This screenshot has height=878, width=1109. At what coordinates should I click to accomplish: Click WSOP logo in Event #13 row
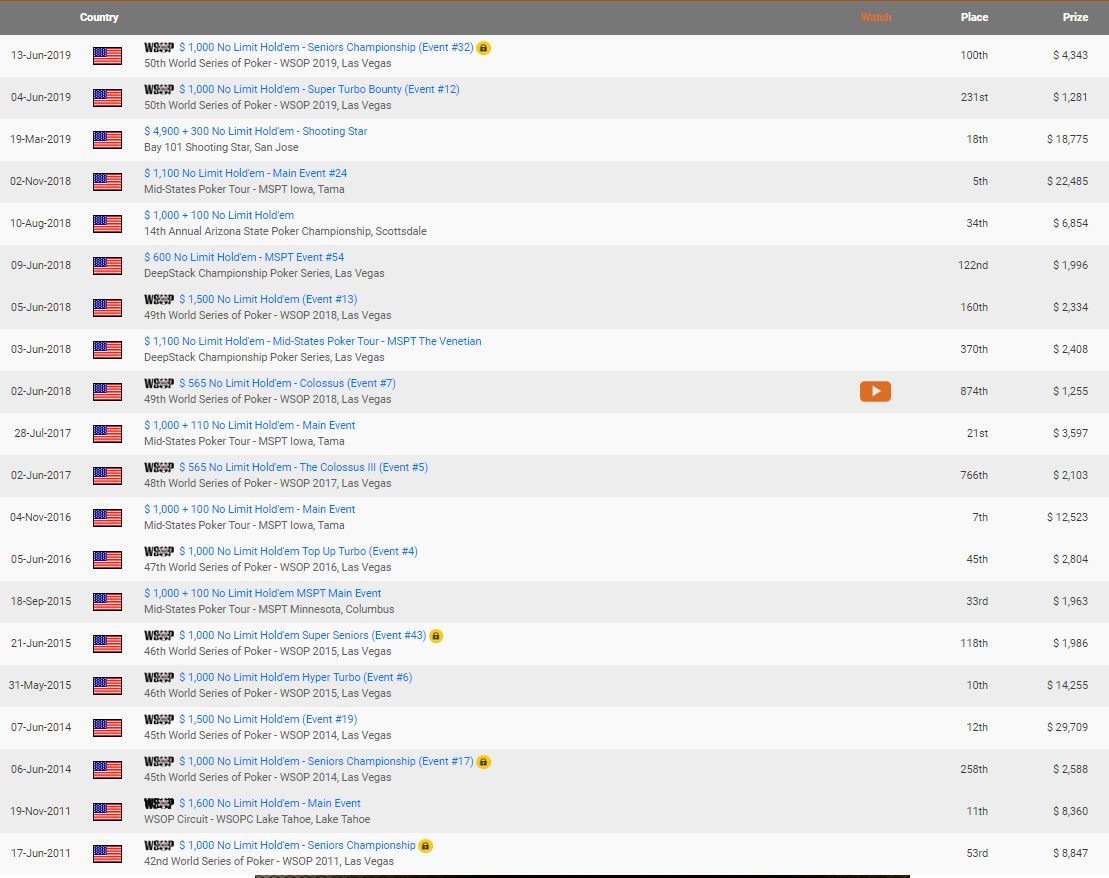pyautogui.click(x=159, y=299)
